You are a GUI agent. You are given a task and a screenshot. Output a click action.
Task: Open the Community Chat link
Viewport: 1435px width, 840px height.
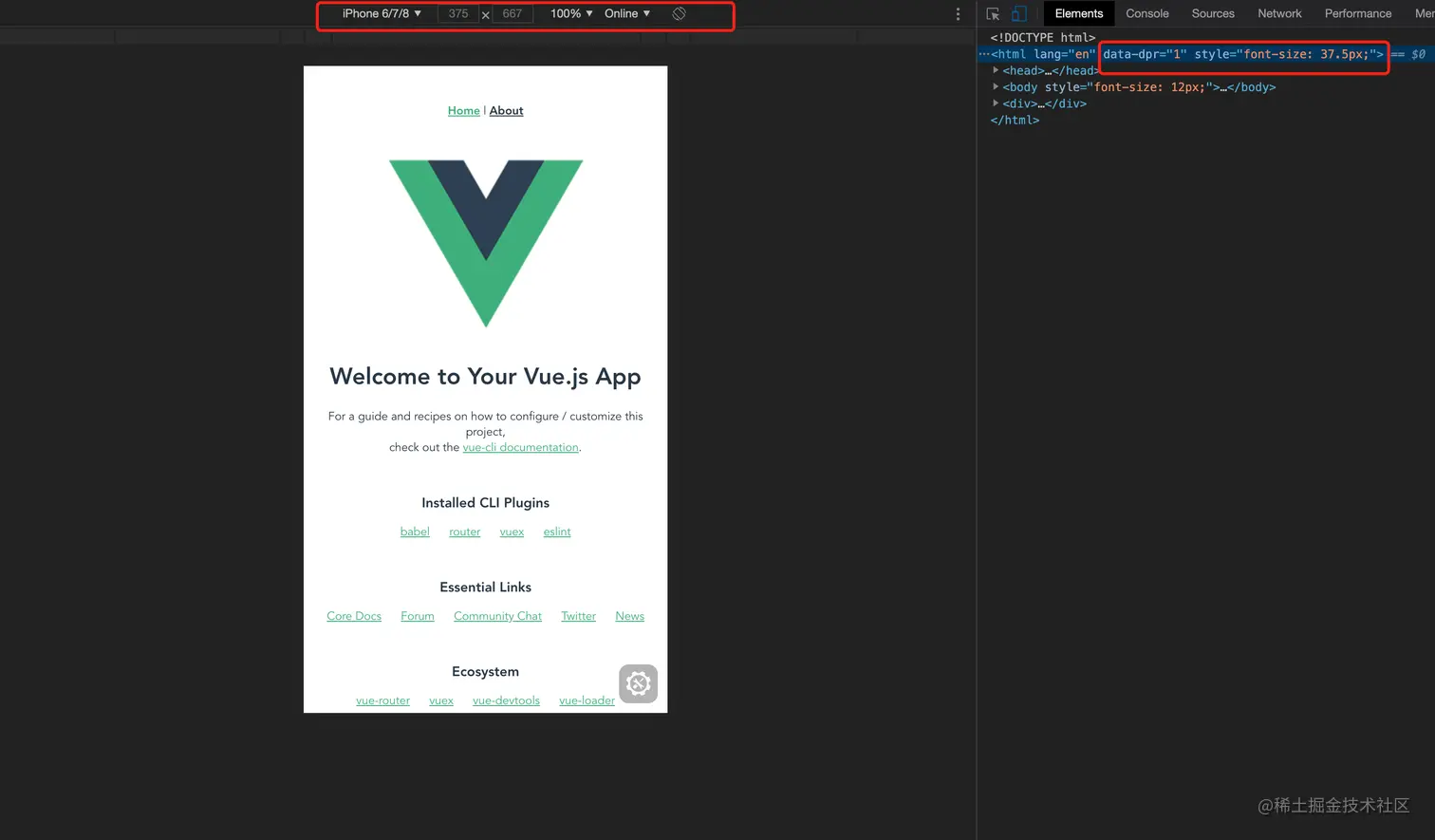(497, 616)
